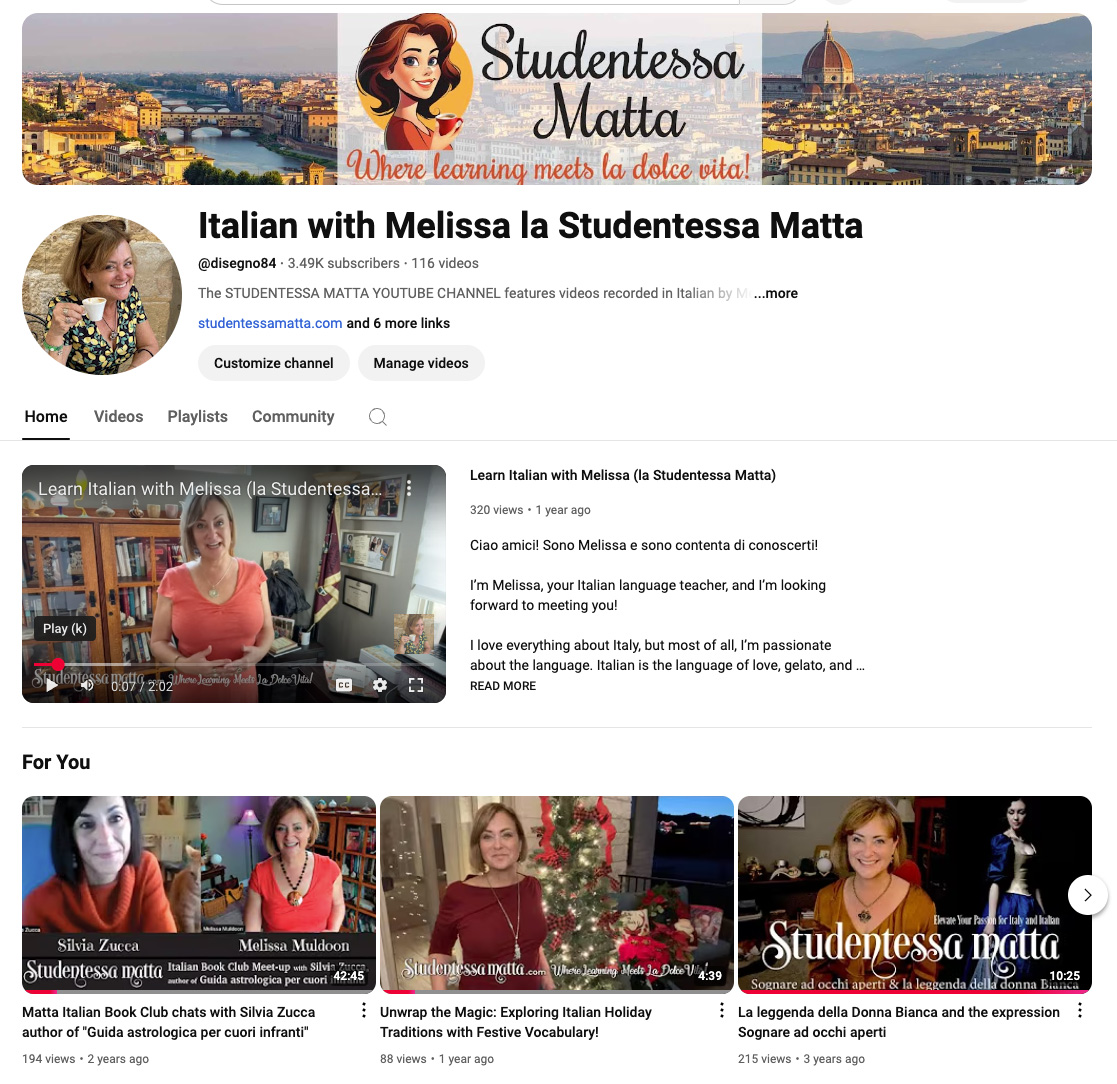Open the Community tab
Screen dimensions: 1117x1084
click(x=293, y=417)
